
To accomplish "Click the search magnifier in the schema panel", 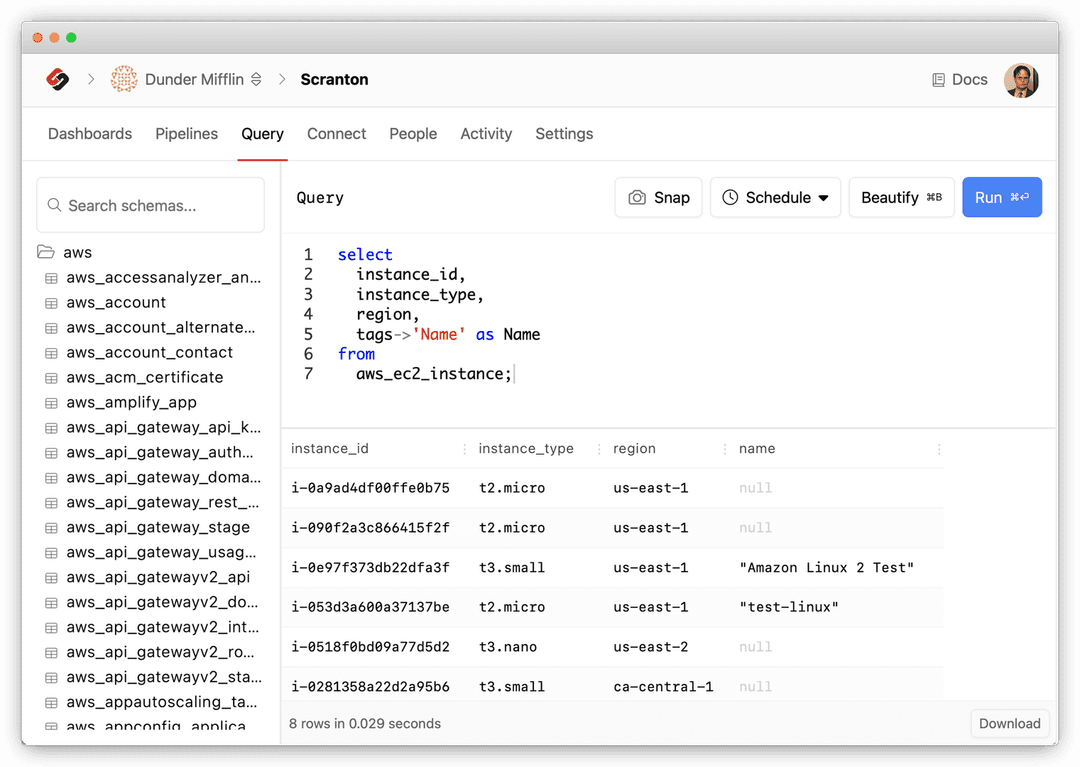I will coord(57,204).
